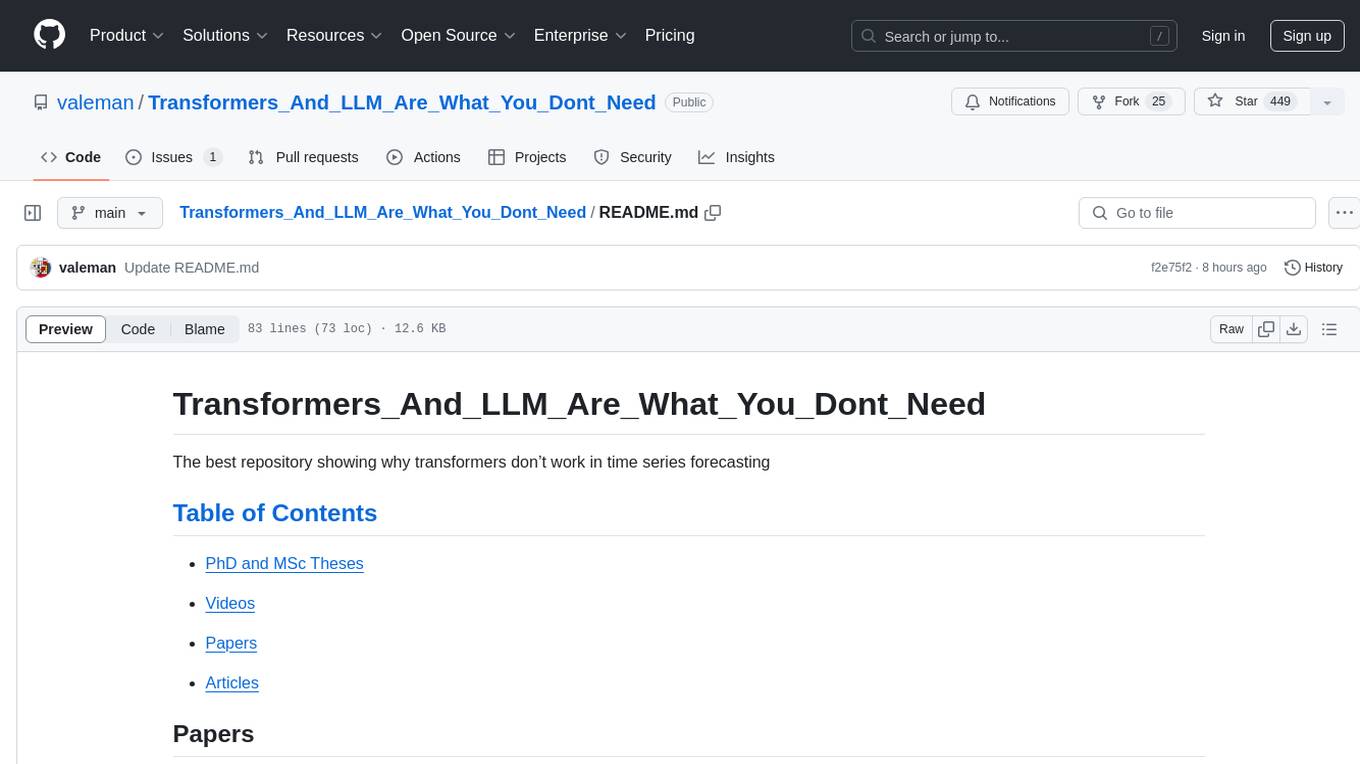This screenshot has height=764, width=1360.
Task: Jump to PhD and MSc Theses
Action: 284,563
